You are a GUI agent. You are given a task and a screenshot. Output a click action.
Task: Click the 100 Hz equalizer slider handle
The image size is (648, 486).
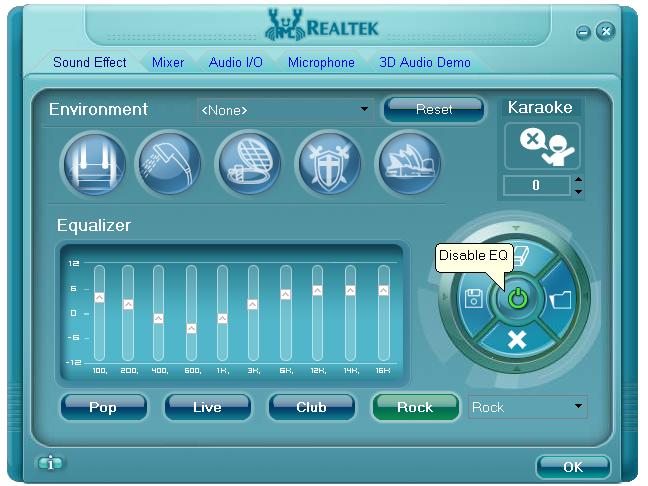click(99, 298)
